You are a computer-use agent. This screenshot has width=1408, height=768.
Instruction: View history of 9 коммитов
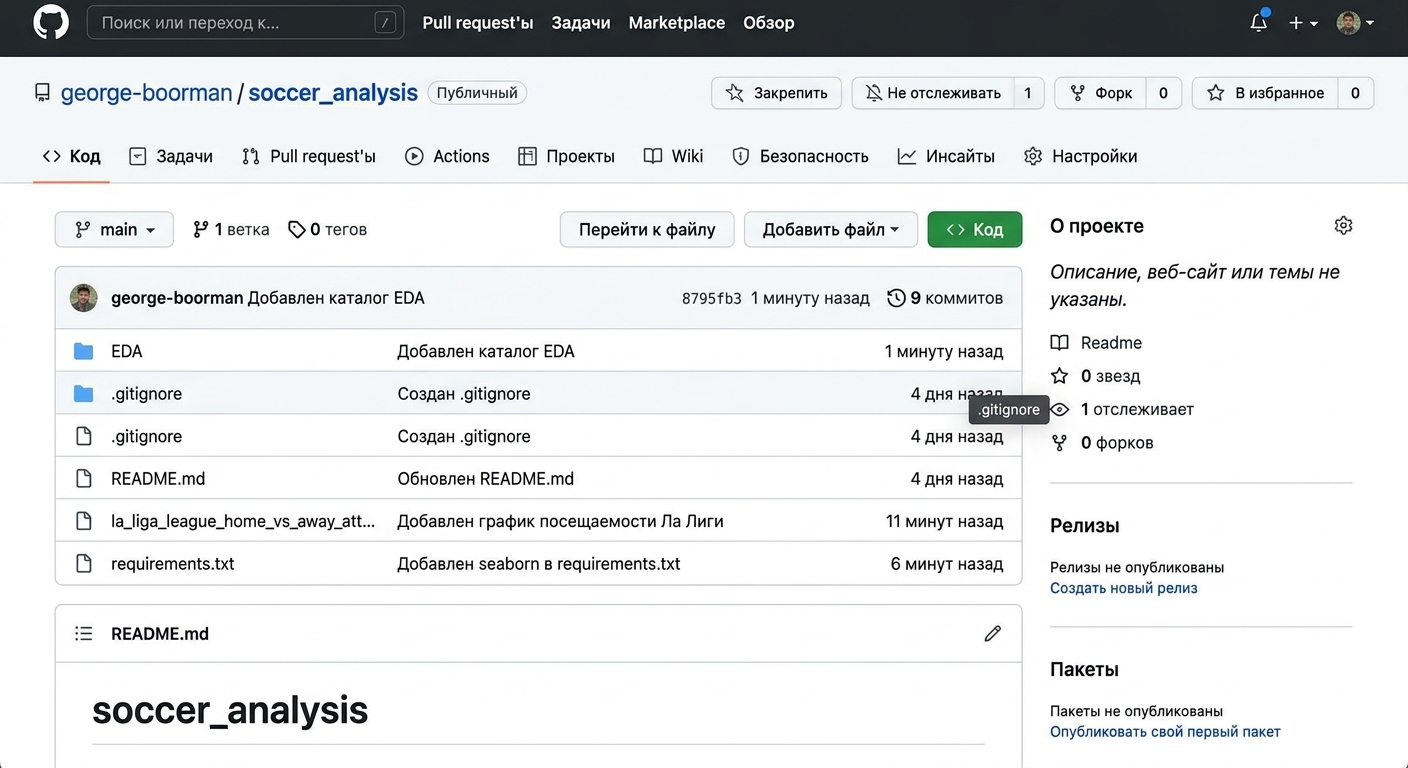coord(945,298)
